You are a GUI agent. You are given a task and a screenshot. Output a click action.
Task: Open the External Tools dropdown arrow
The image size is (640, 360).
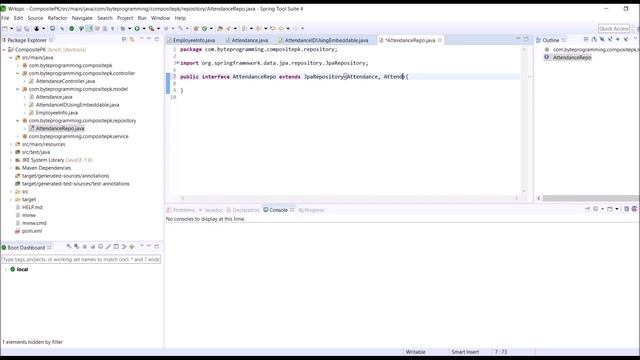158,29
